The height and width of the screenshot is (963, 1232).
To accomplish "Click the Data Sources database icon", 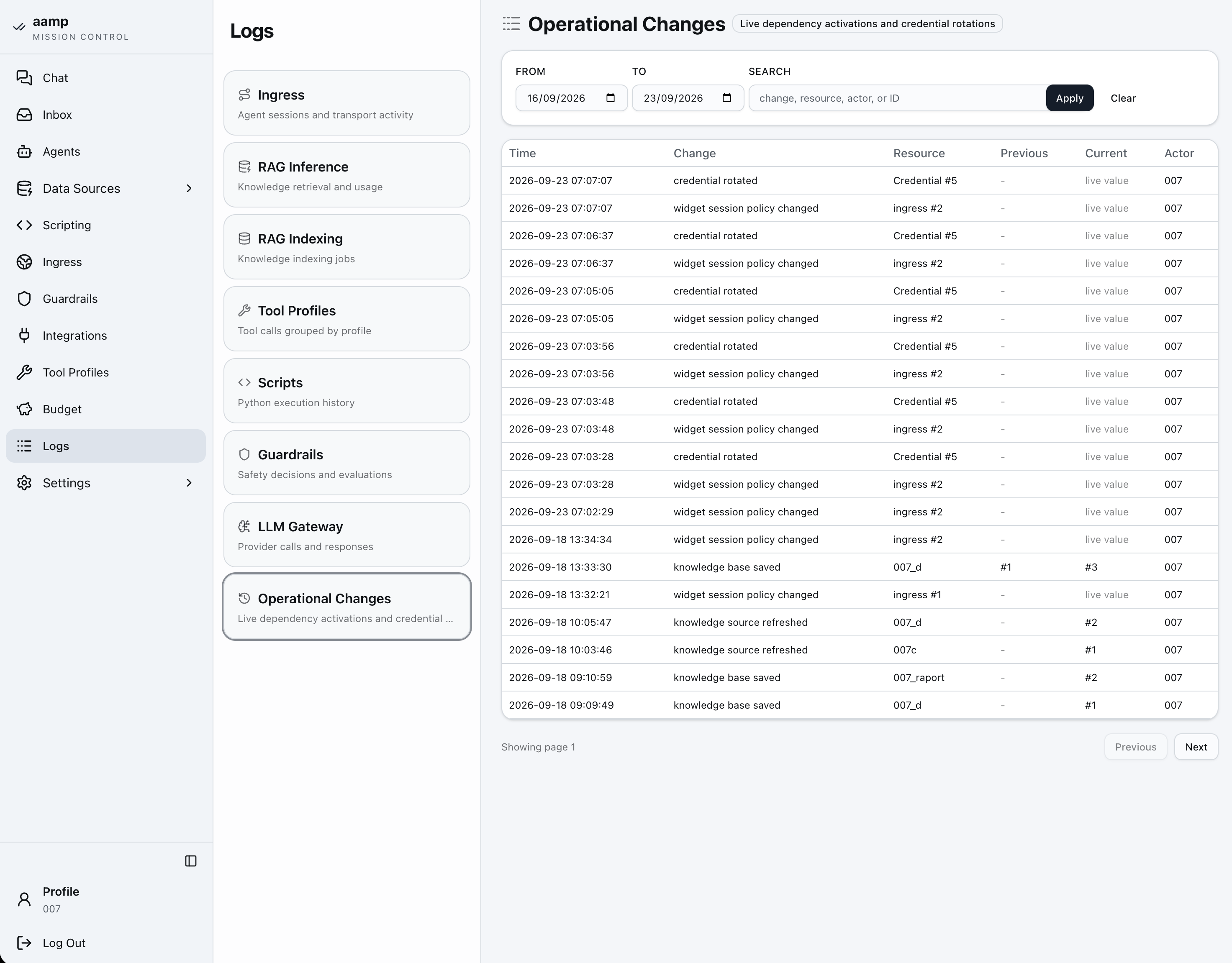I will pos(24,188).
